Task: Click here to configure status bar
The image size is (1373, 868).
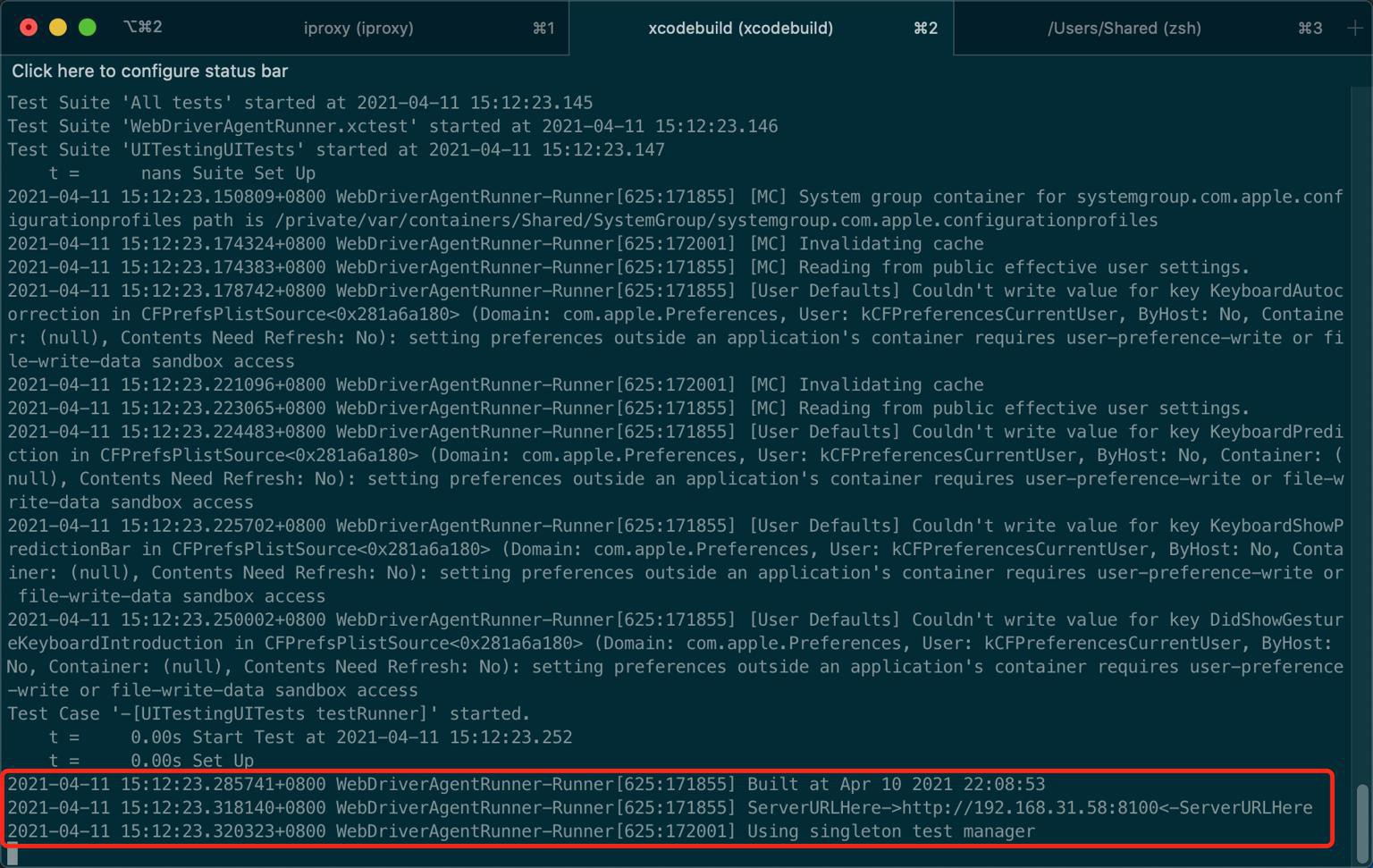Action: coord(149,71)
